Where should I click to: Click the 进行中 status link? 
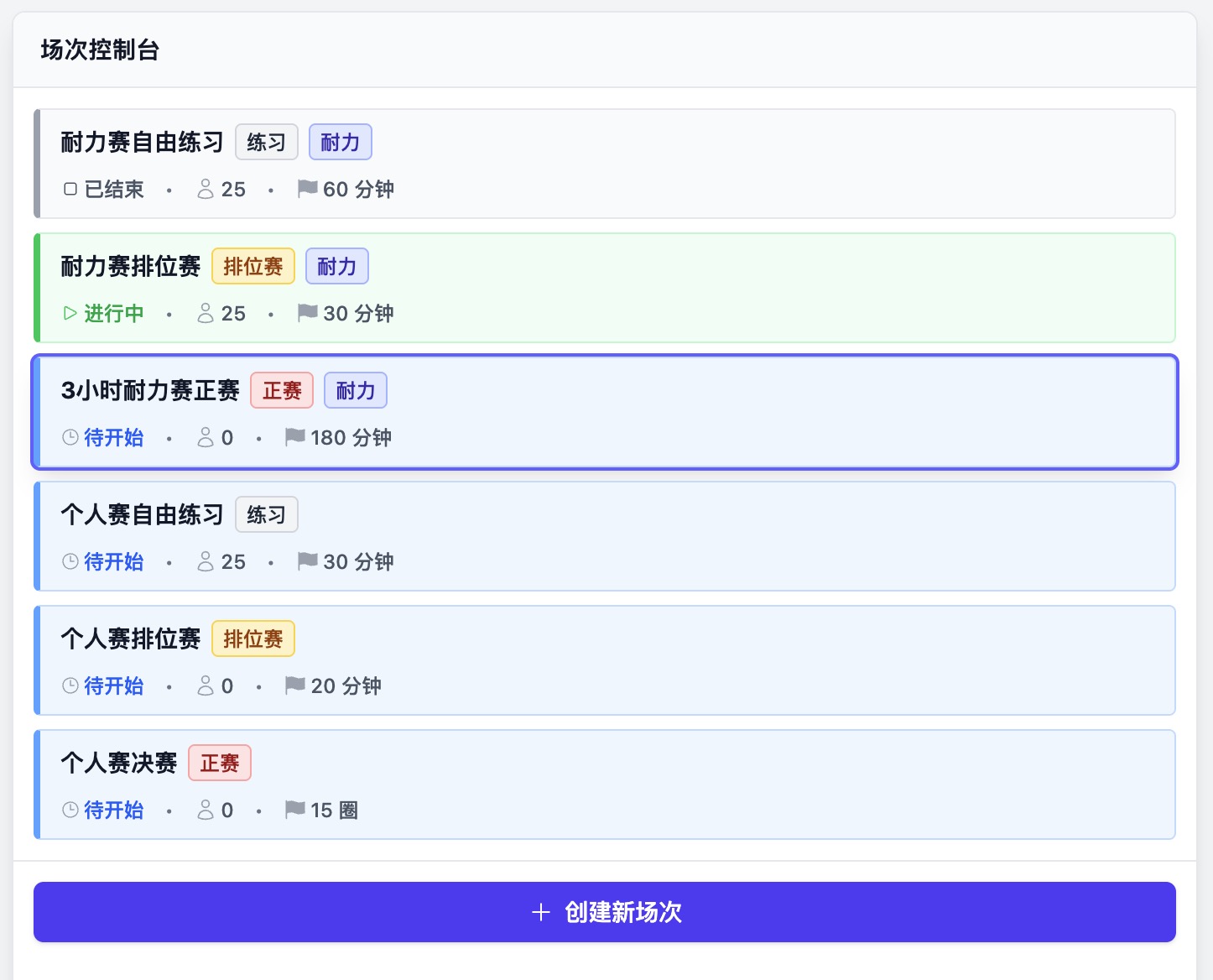tap(112, 313)
